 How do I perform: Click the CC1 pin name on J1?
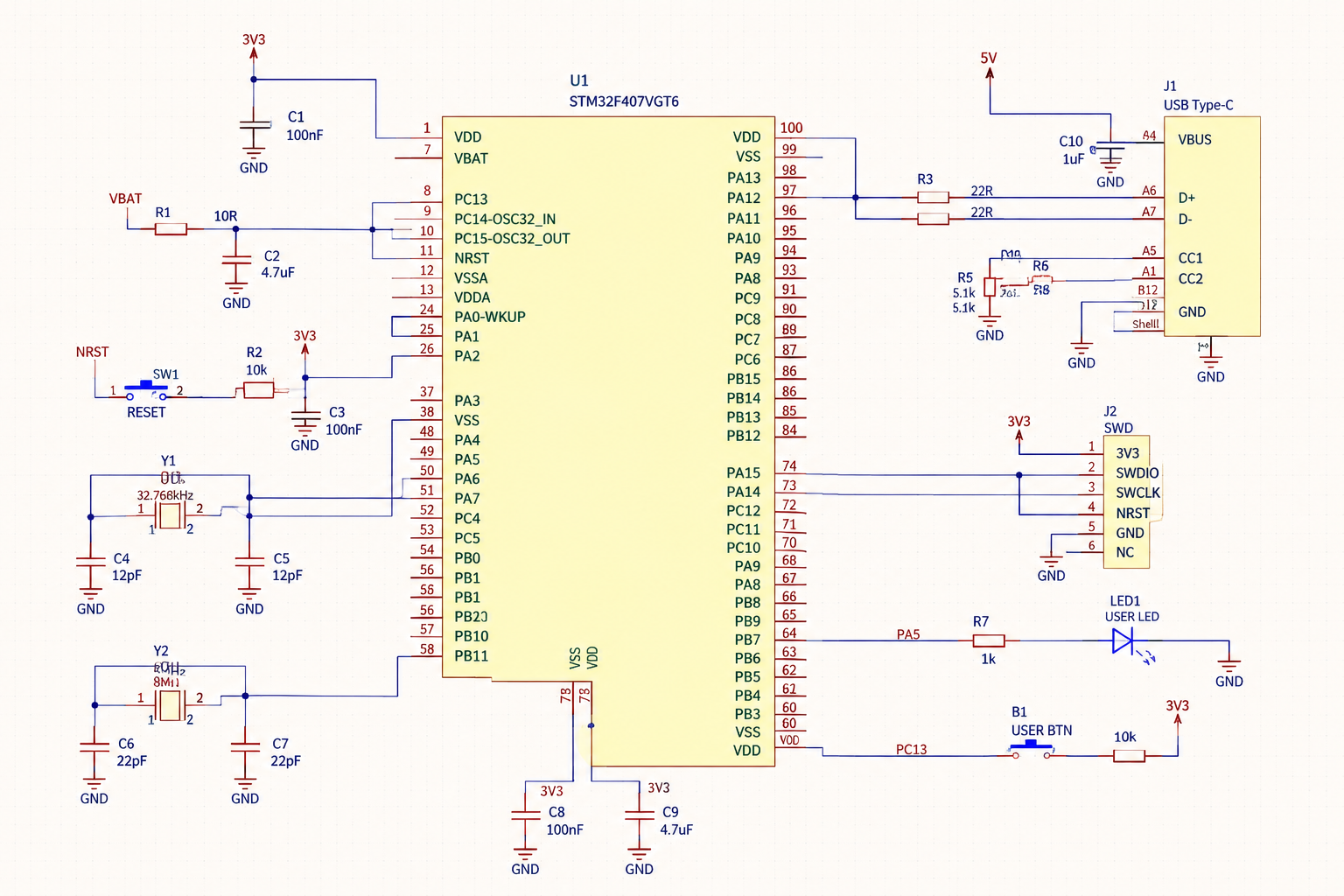point(1190,258)
